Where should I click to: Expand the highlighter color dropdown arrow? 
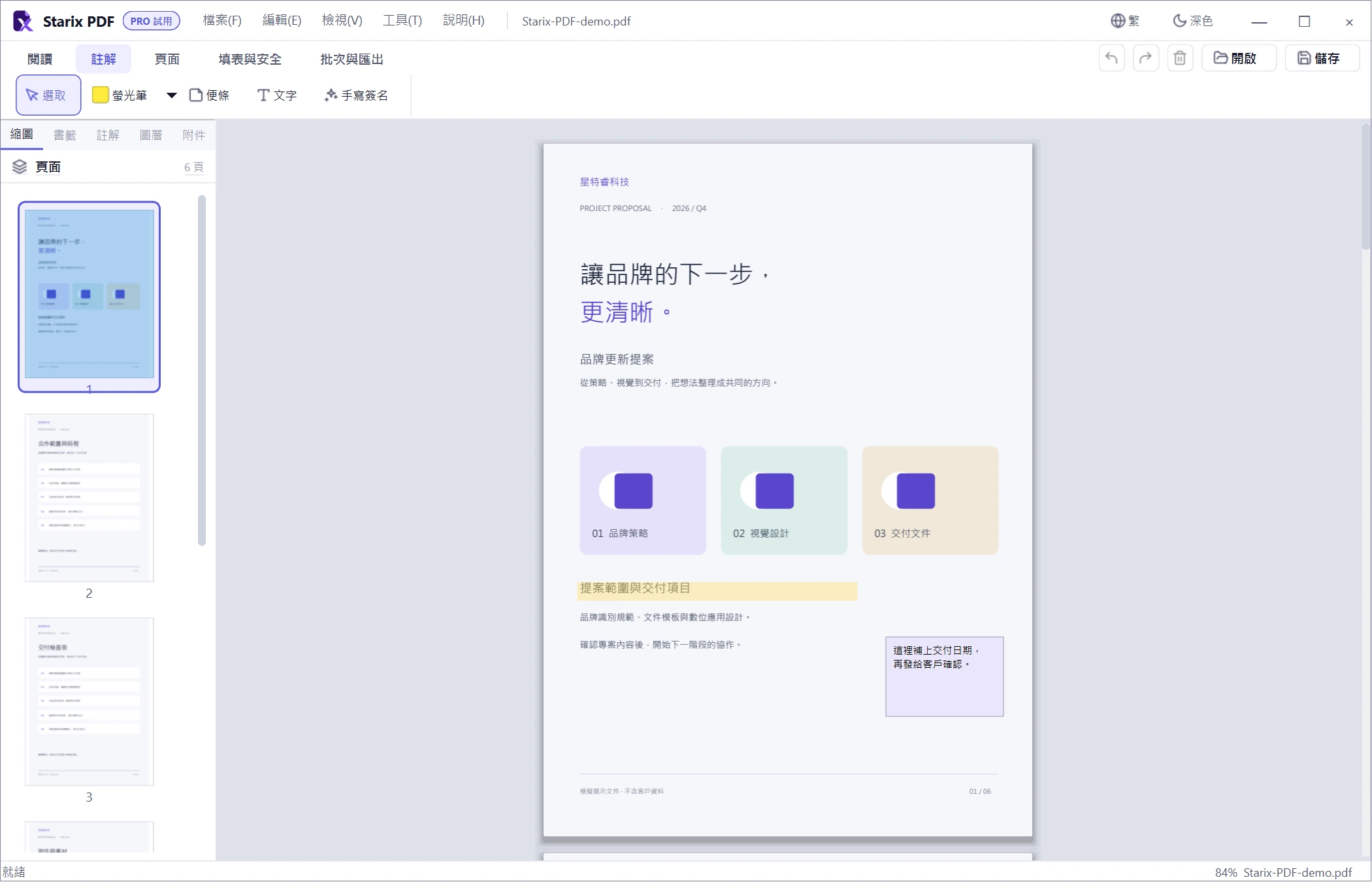[x=172, y=95]
